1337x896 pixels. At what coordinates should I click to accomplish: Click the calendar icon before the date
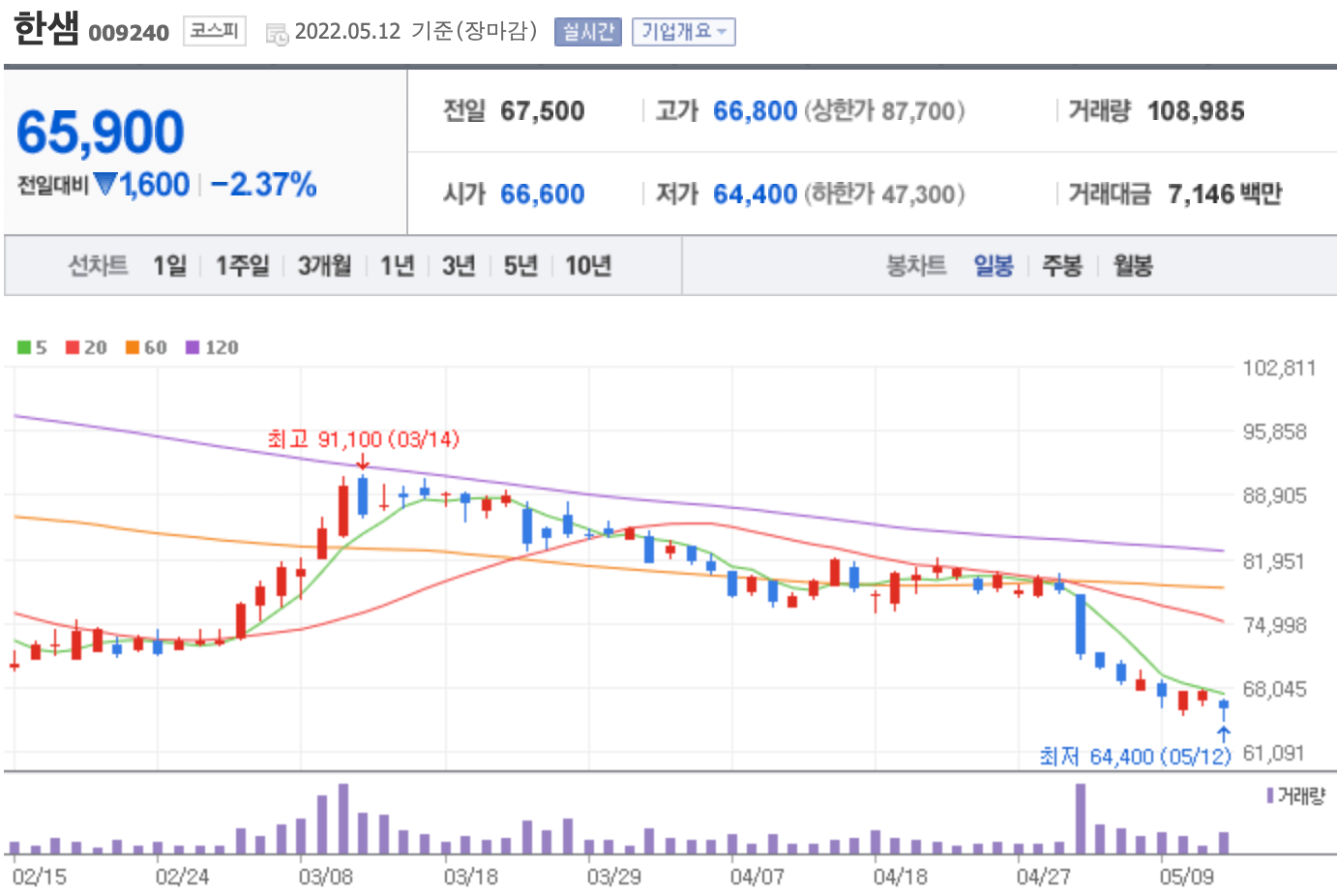277,34
